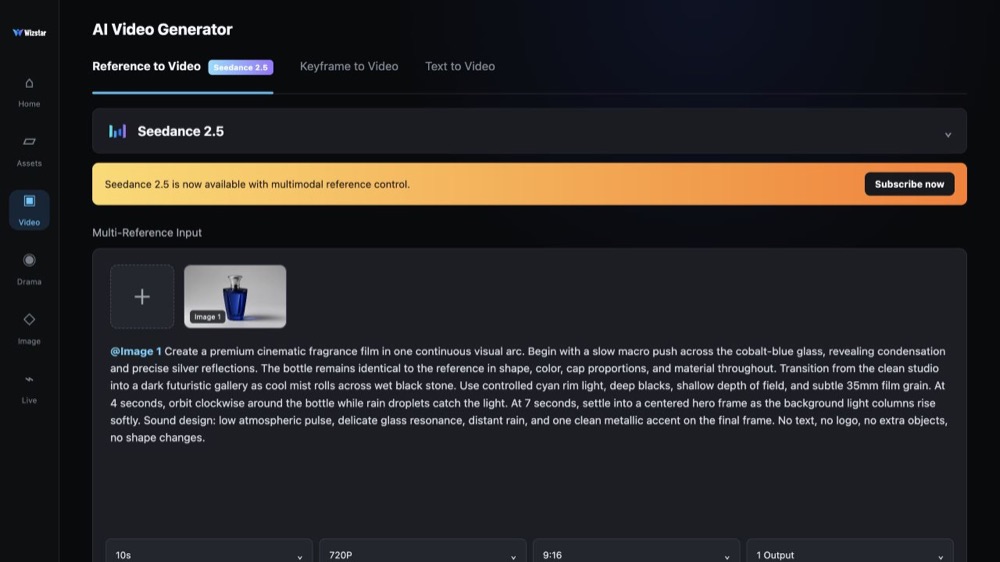Switch to Keyframe to Video tab

coord(349,66)
